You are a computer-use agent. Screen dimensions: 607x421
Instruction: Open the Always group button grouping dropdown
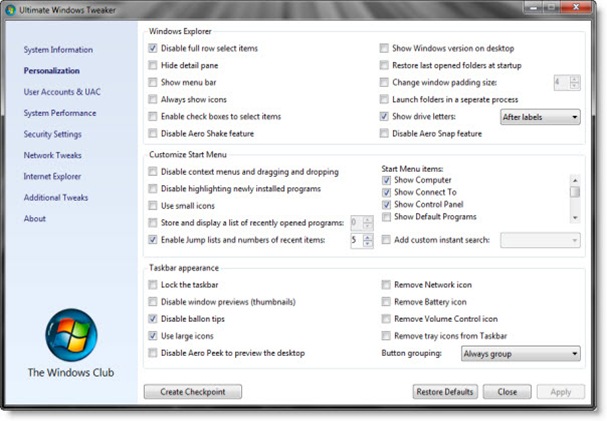pos(520,354)
